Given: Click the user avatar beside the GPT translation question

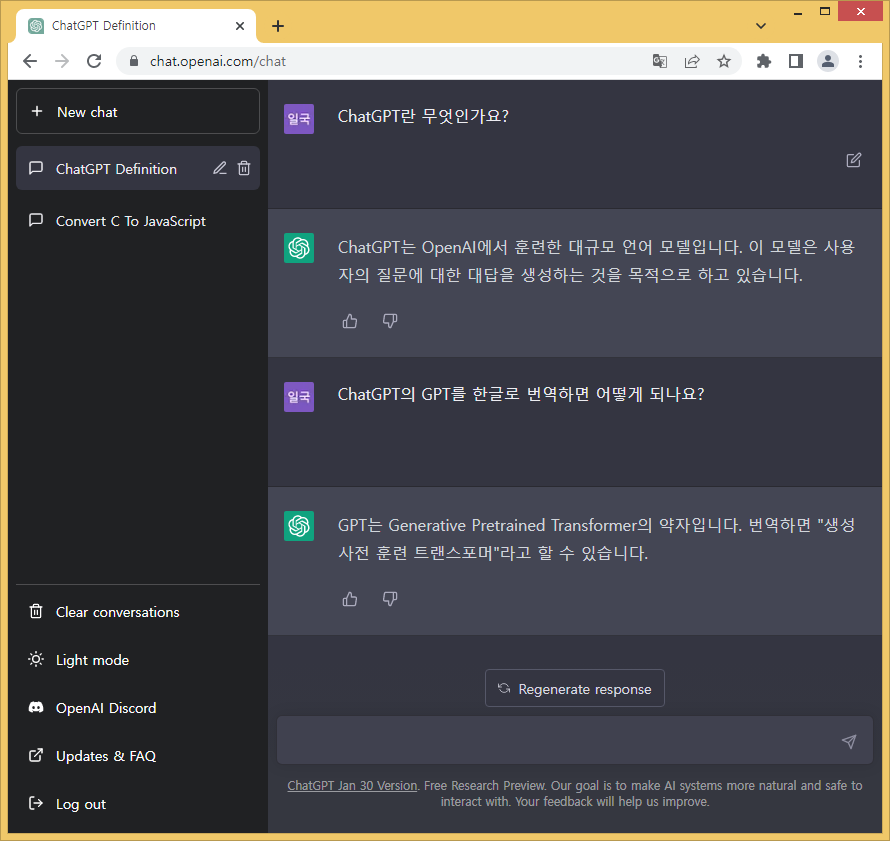Looking at the screenshot, I should tap(299, 397).
